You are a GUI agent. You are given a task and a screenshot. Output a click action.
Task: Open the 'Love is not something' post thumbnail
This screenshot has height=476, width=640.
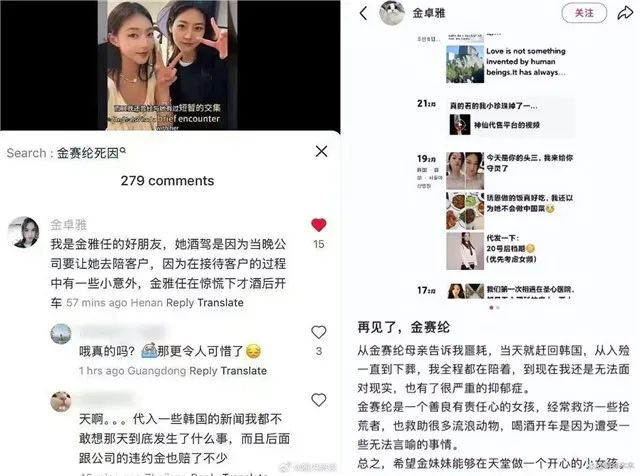[x=465, y=64]
